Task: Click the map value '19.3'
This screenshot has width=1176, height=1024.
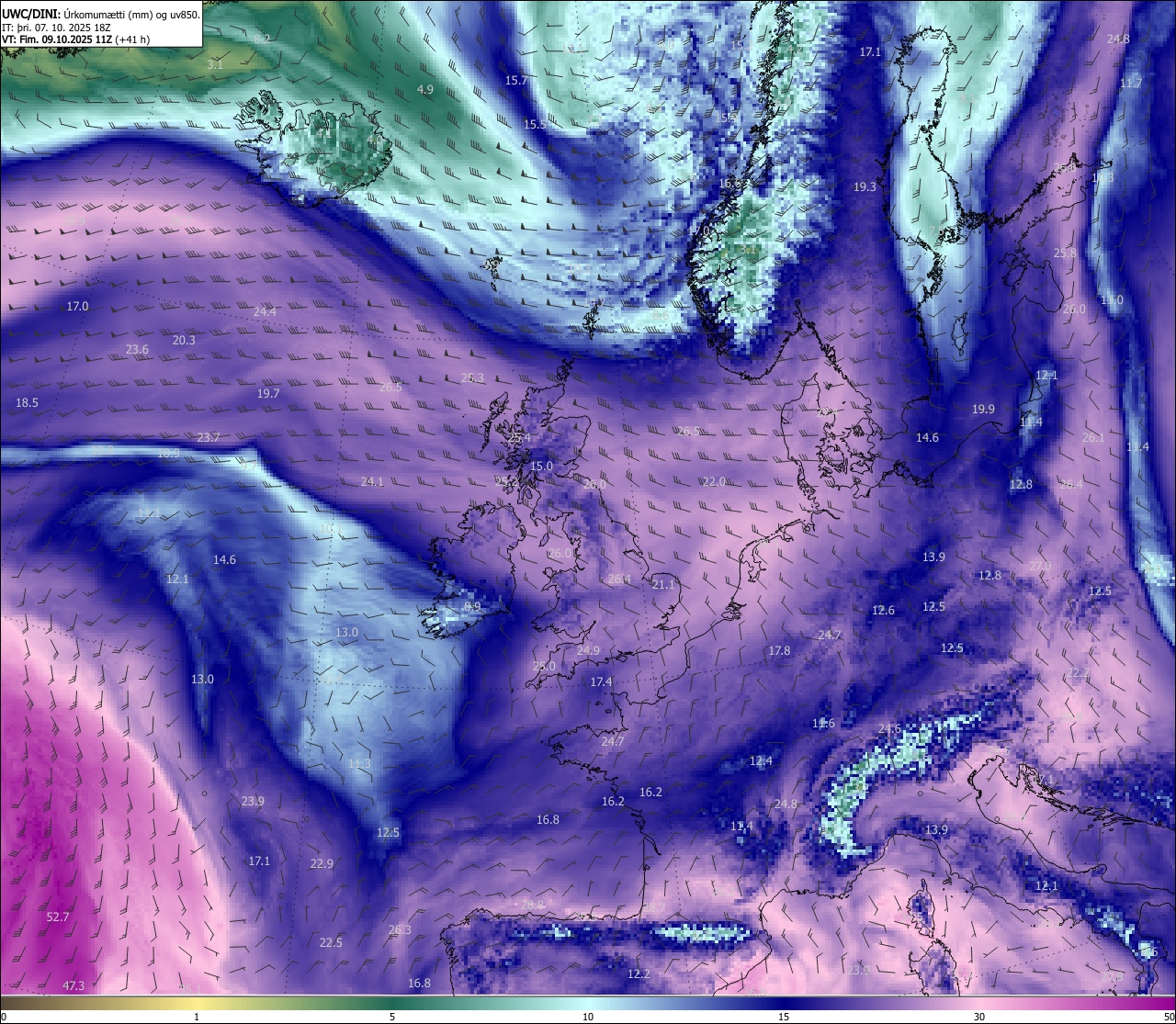Action: tap(865, 186)
